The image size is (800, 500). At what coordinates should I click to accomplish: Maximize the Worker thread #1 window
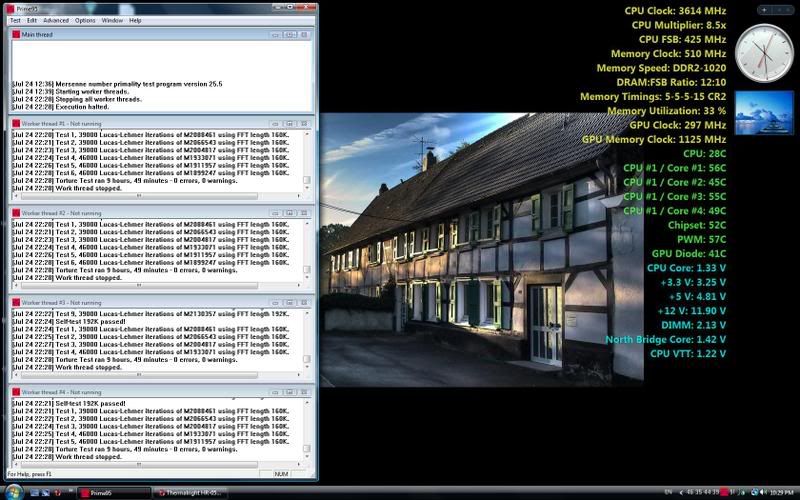(x=289, y=123)
